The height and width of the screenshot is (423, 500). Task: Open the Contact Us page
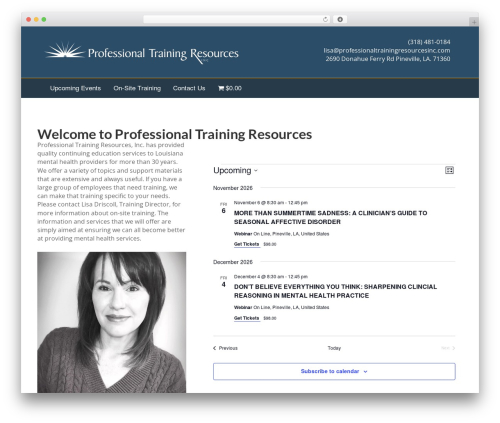point(189,88)
